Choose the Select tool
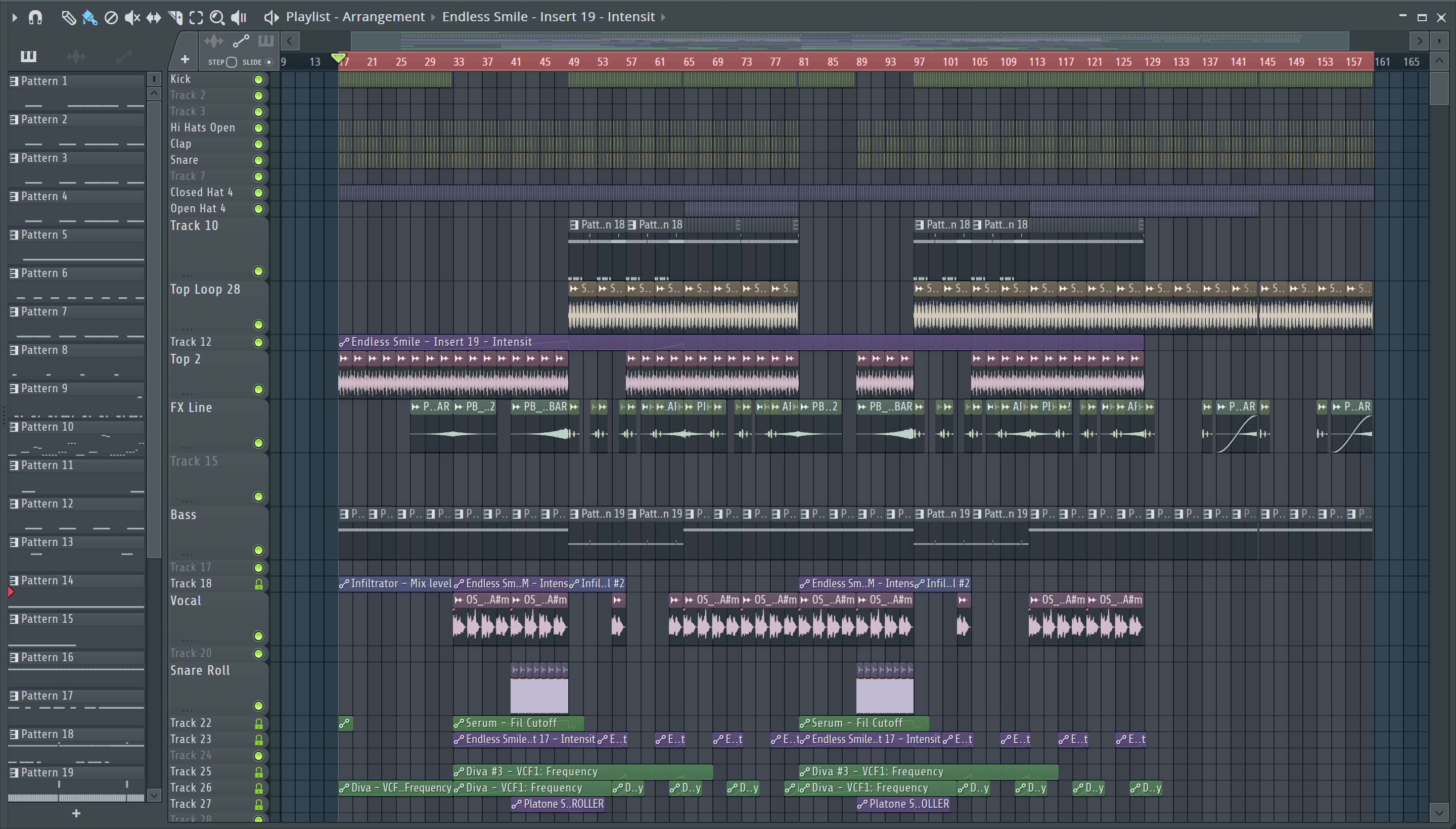Viewport: 1456px width, 829px height. 196,18
